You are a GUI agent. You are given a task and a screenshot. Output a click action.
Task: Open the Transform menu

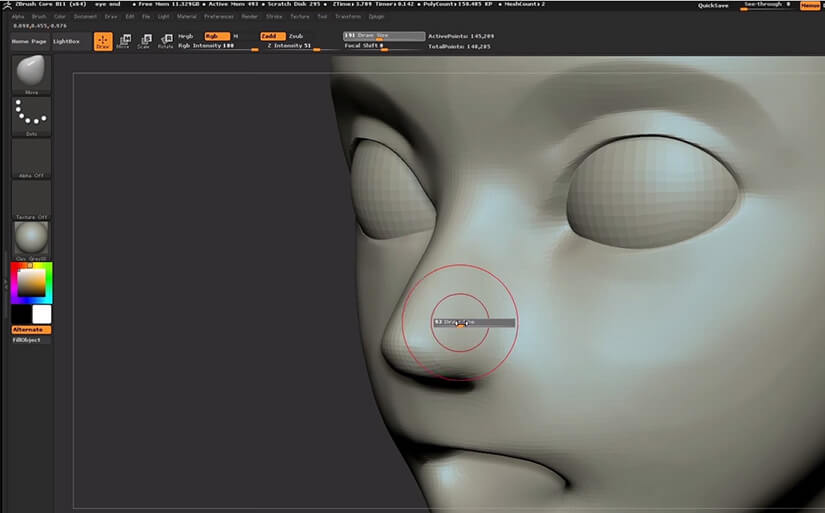pyautogui.click(x=348, y=17)
